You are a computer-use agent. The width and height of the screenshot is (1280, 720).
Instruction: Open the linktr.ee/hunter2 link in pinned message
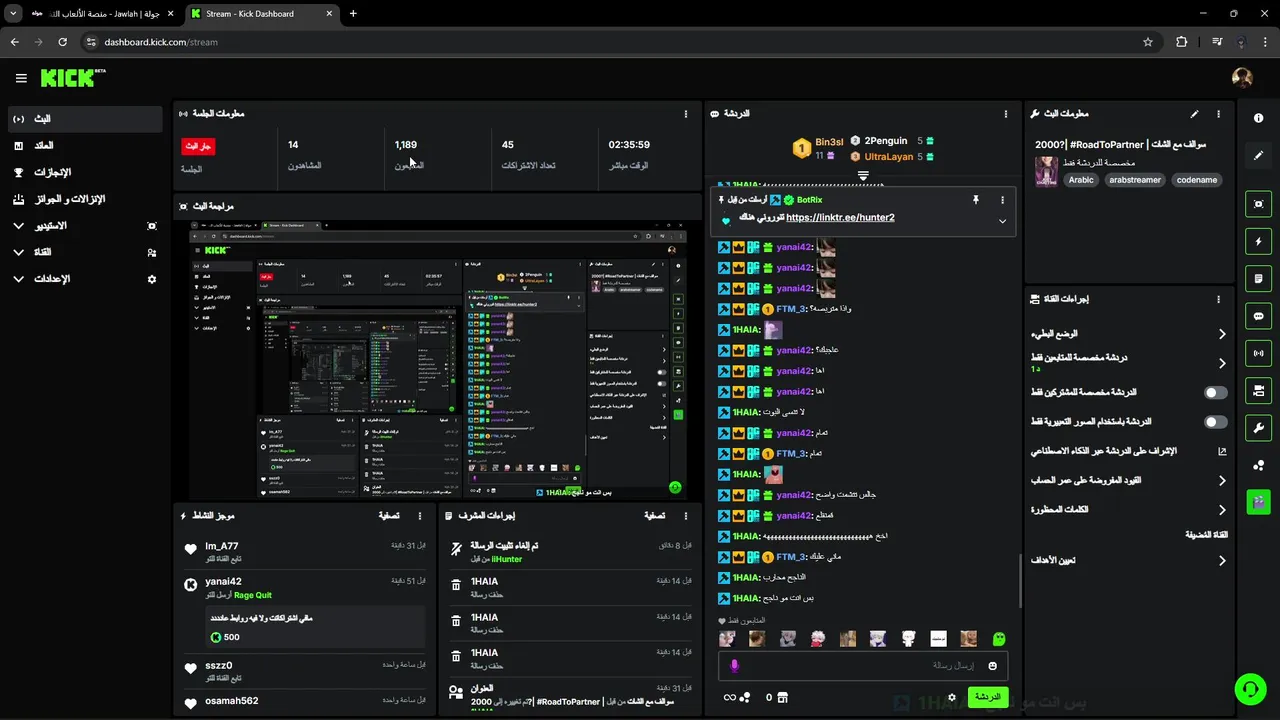point(840,217)
